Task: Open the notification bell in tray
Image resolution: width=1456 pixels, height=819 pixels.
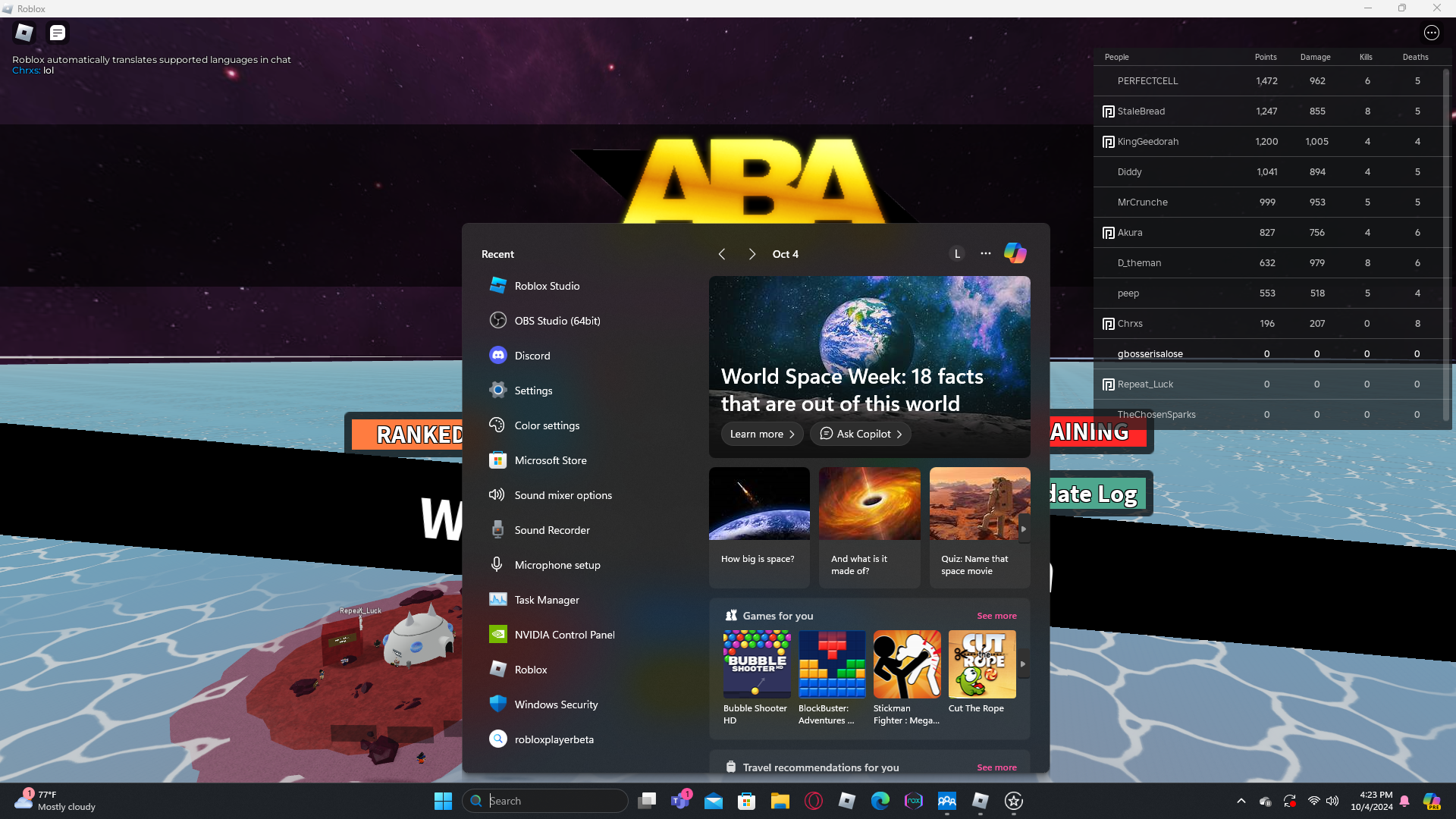Action: [x=1404, y=801]
